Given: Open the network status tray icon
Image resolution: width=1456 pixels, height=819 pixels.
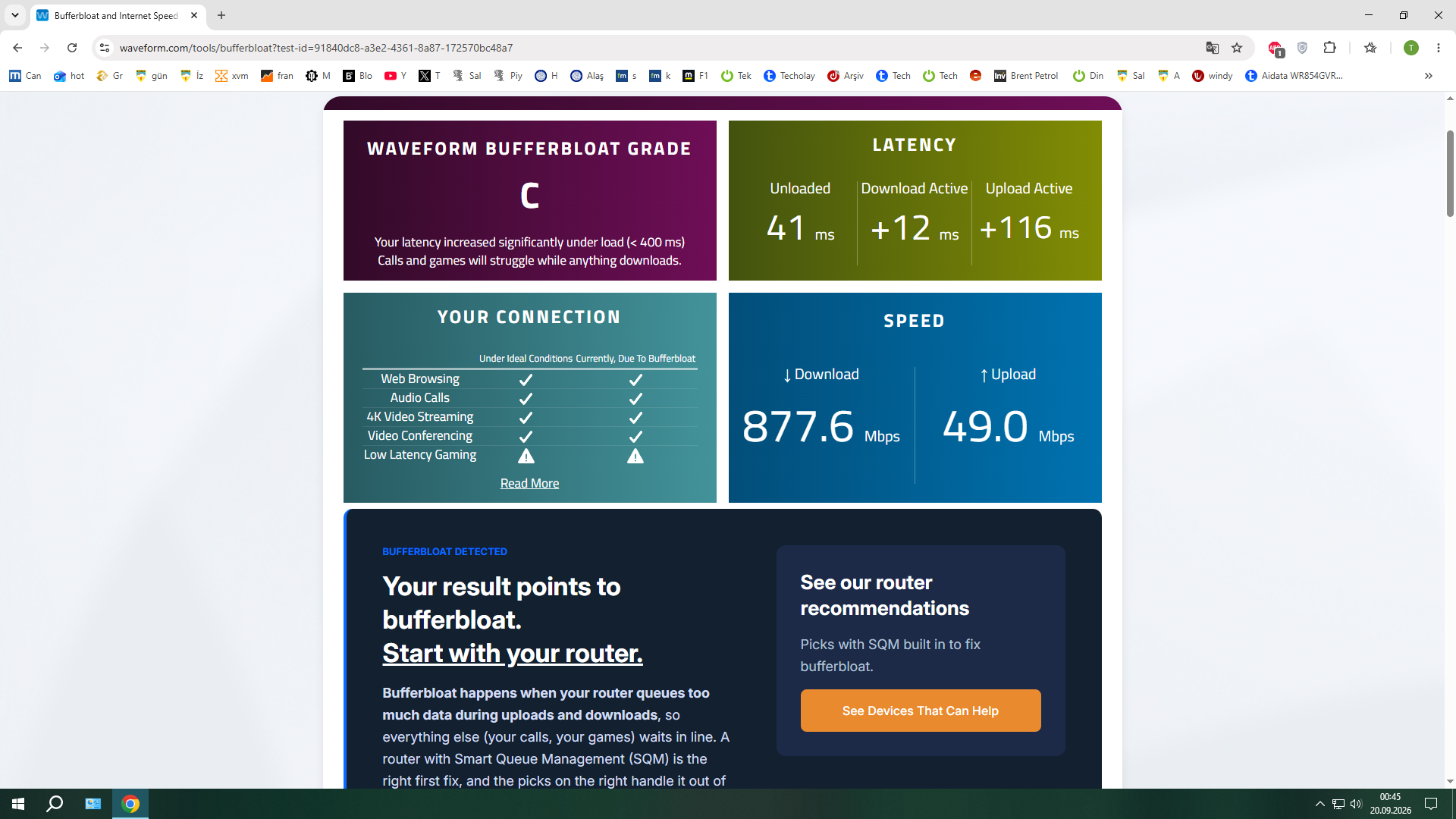Looking at the screenshot, I should 1338,804.
